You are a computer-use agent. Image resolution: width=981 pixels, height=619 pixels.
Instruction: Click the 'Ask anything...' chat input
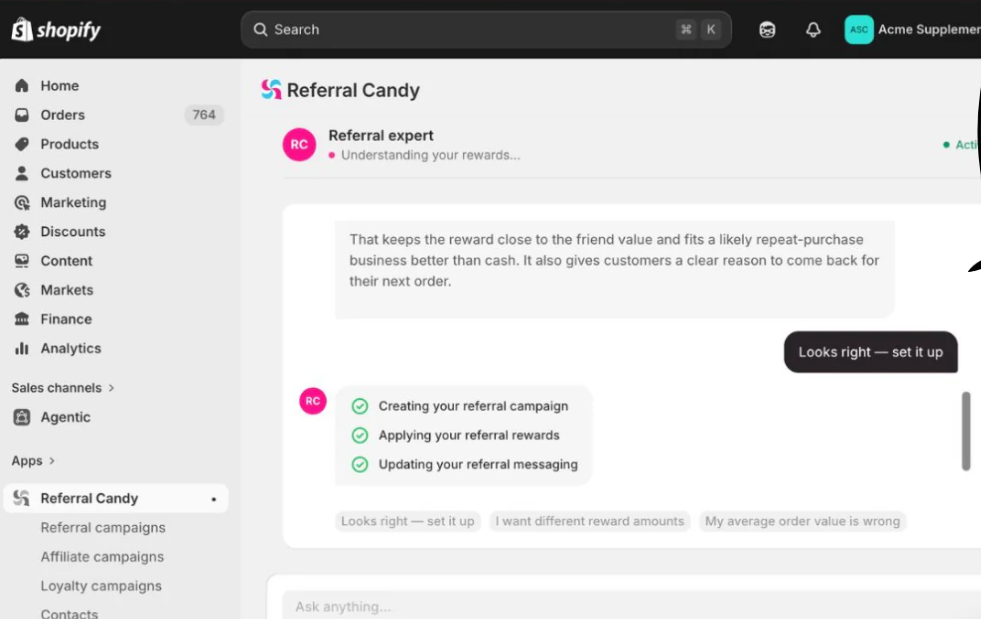(x=632, y=606)
